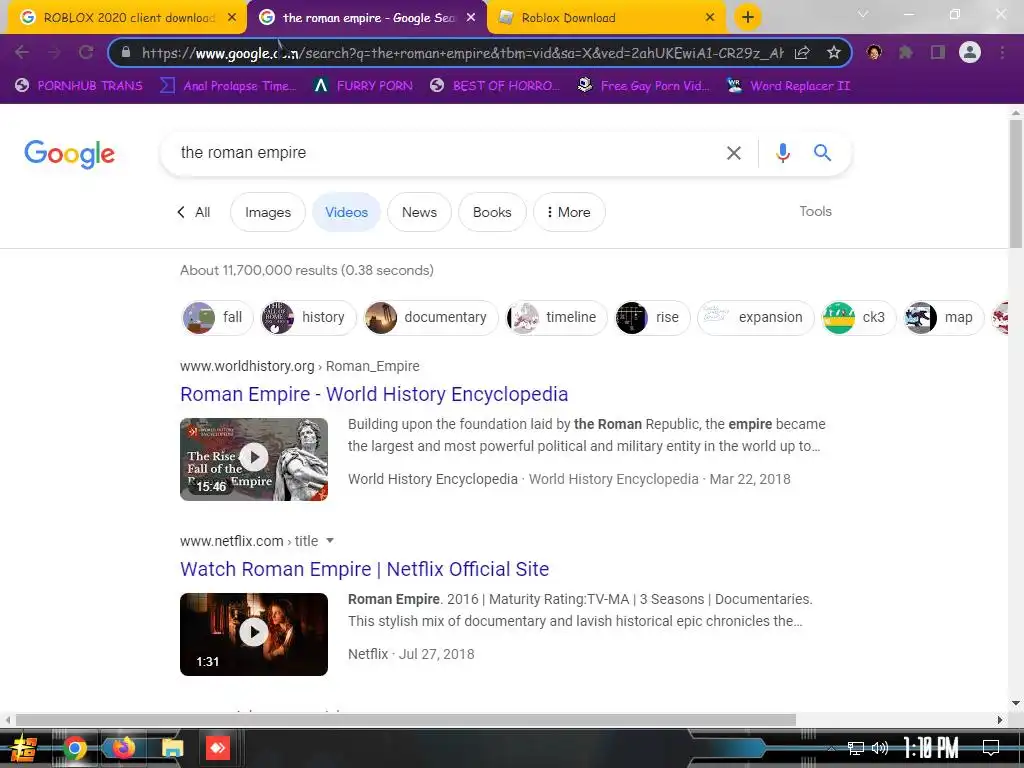Share this page using the address bar icon
The width and height of the screenshot is (1024, 768).
tap(802, 53)
